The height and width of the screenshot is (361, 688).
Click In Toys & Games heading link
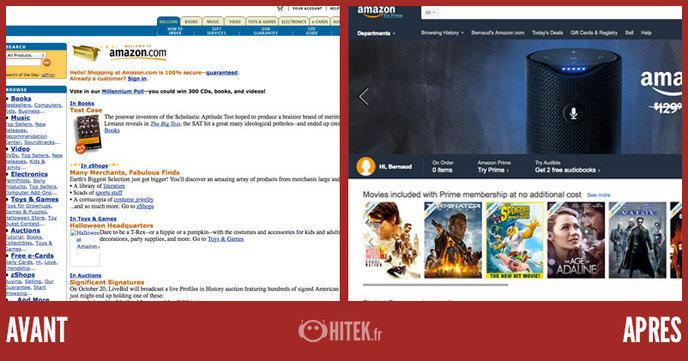pyautogui.click(x=93, y=218)
